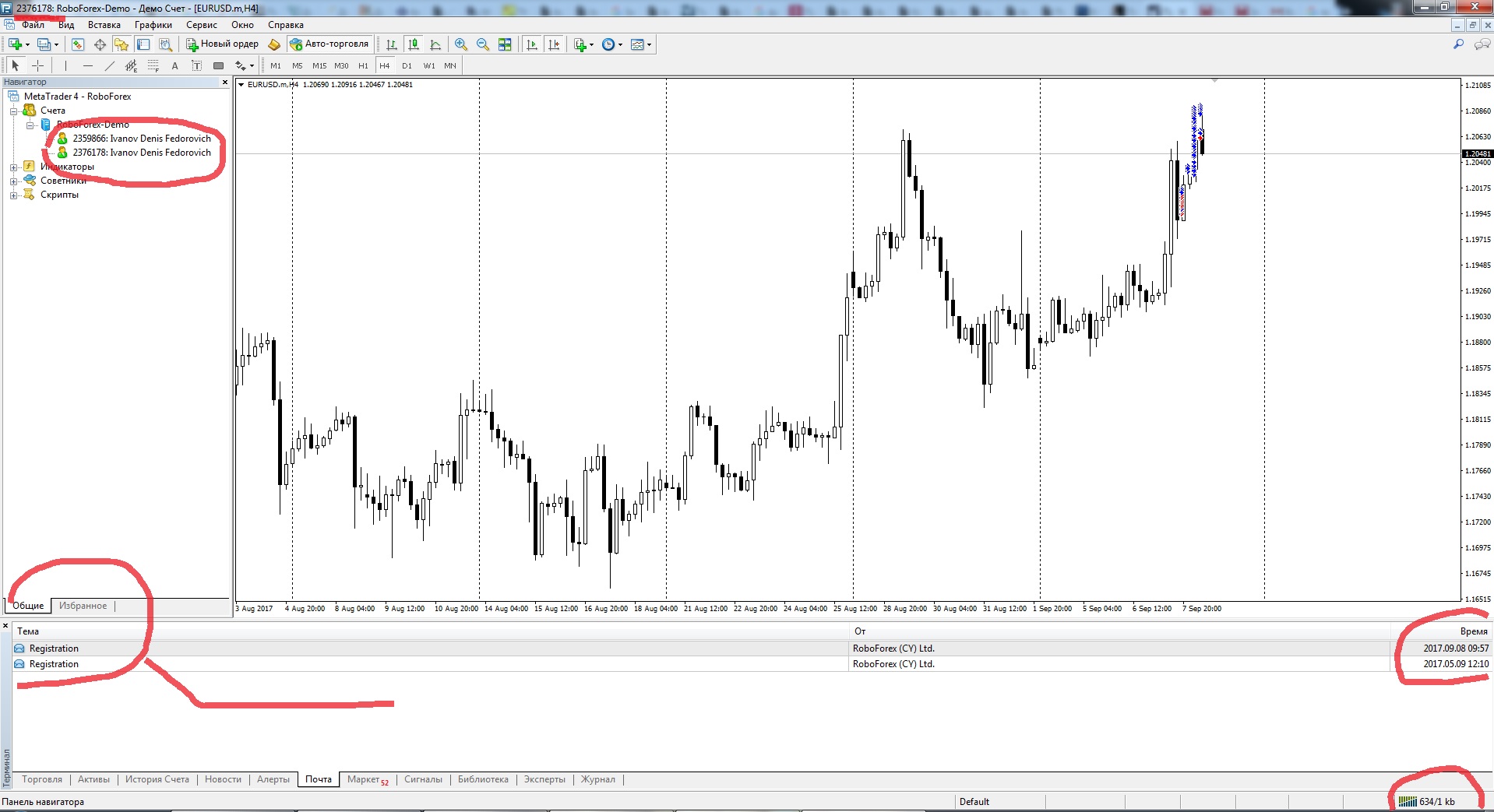Screen dimensions: 1494x812
Task: Show the Market Watch window
Action: [77, 44]
